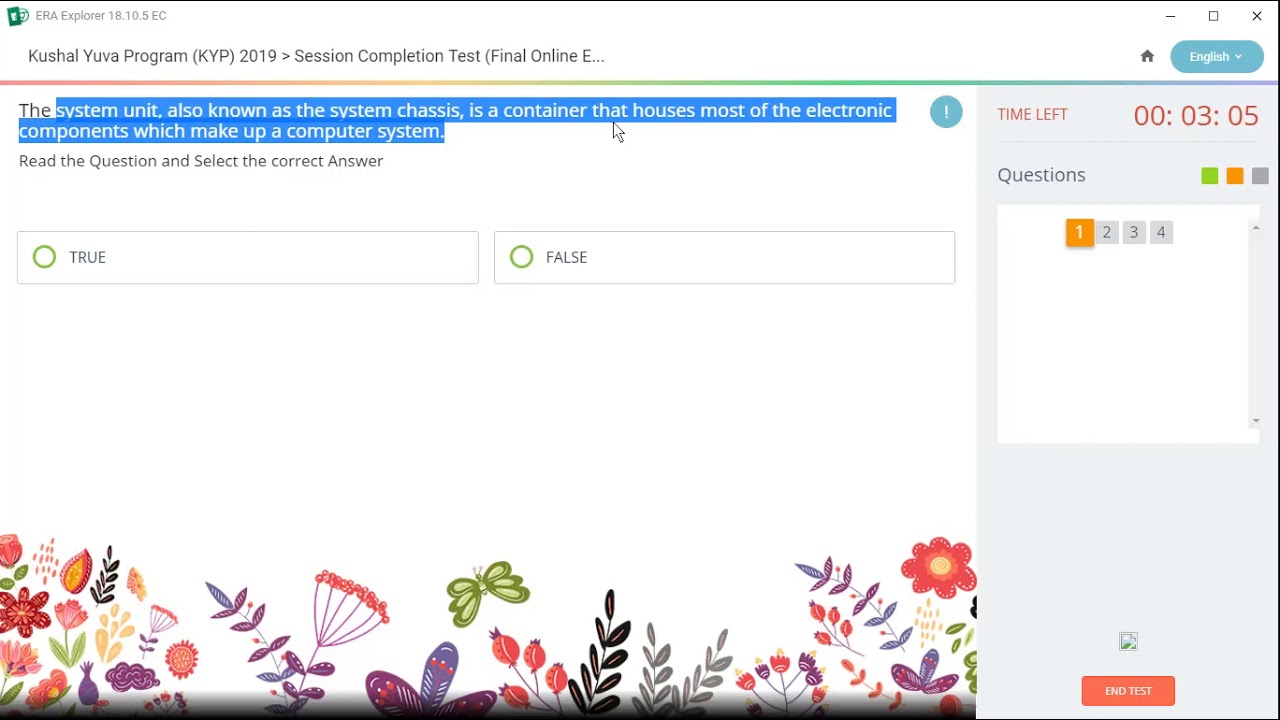Maximize the ERA Explorer window
The image size is (1280, 720).
point(1213,16)
